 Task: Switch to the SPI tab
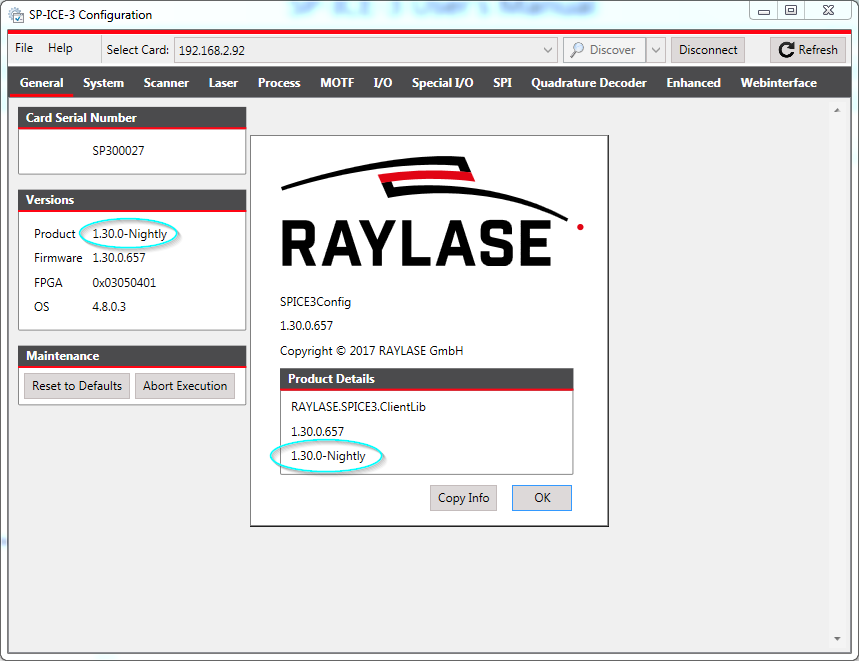click(x=502, y=83)
